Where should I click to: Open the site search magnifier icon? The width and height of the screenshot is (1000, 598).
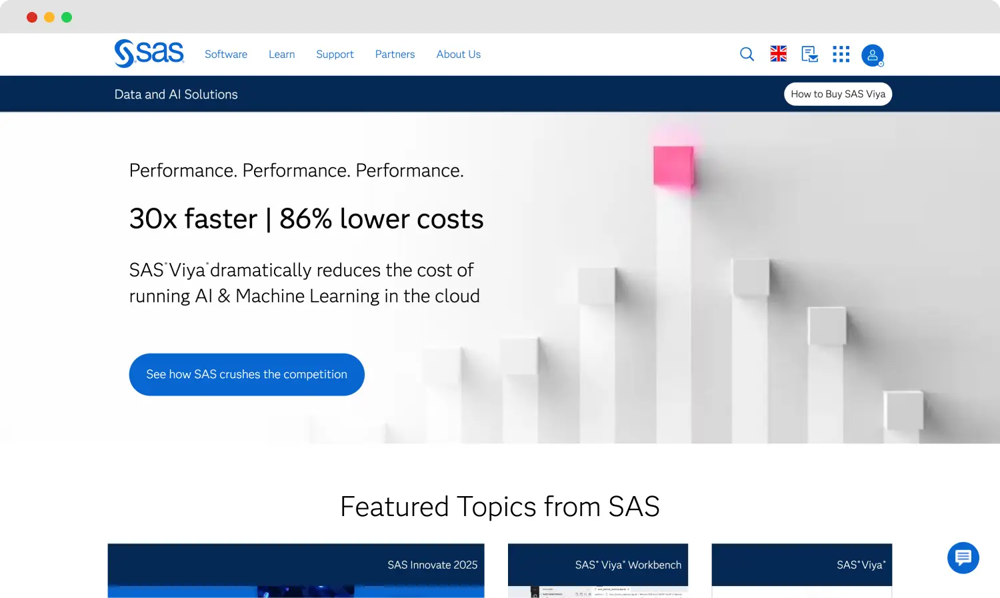coord(747,54)
